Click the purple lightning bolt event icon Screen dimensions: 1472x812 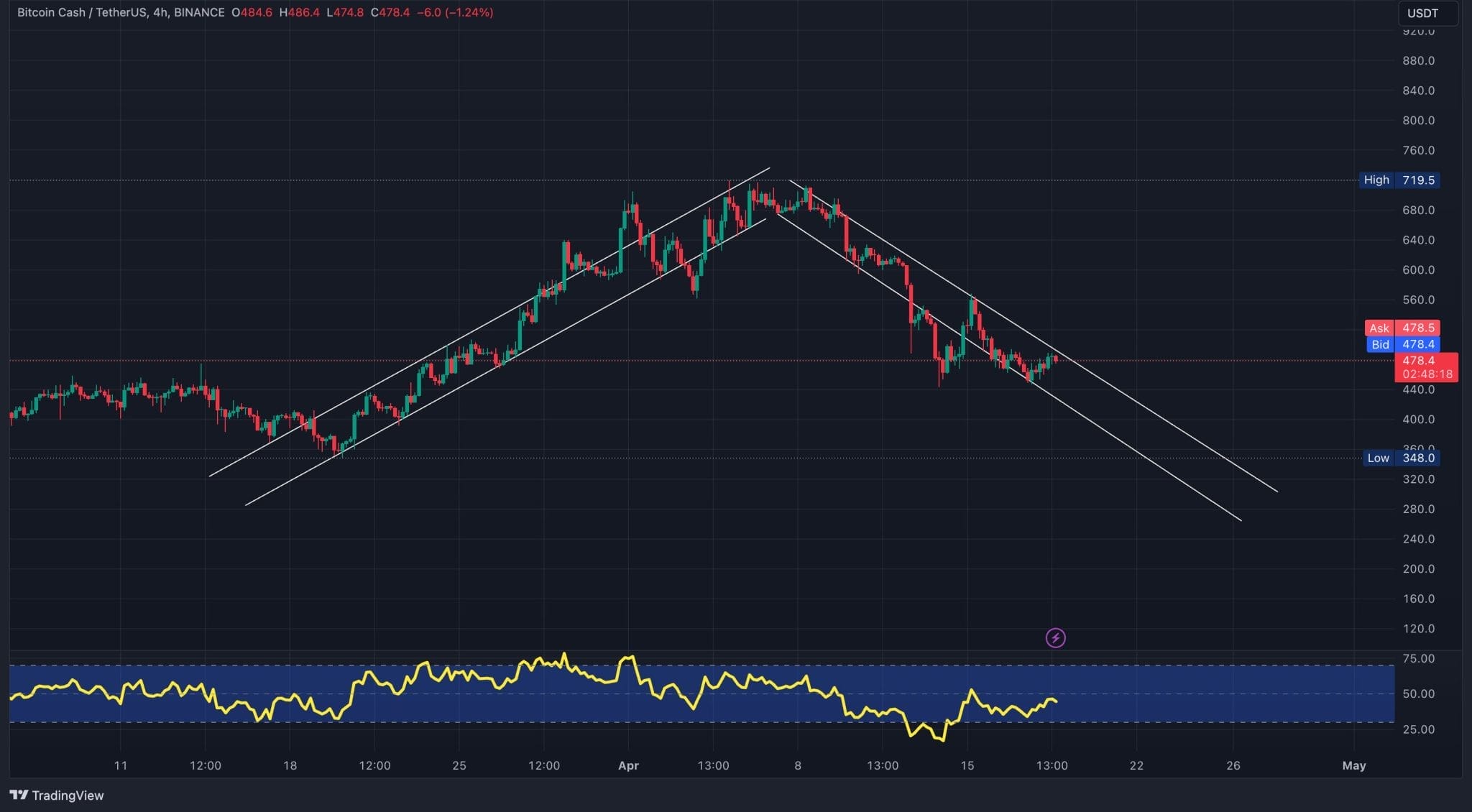[x=1055, y=637]
